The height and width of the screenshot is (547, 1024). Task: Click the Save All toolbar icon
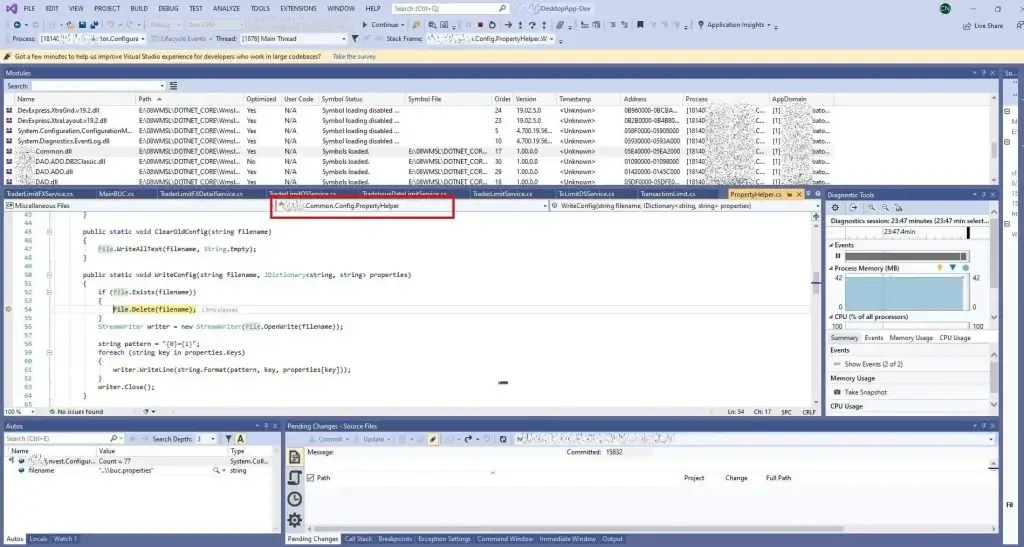[94, 25]
